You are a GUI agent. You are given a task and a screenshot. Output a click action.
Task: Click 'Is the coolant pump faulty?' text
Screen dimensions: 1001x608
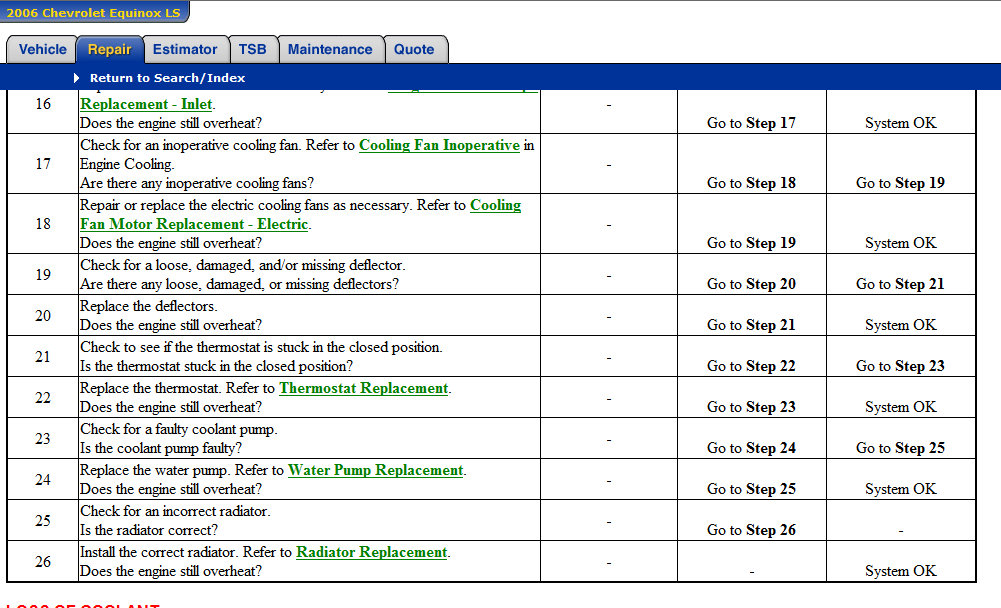point(162,448)
